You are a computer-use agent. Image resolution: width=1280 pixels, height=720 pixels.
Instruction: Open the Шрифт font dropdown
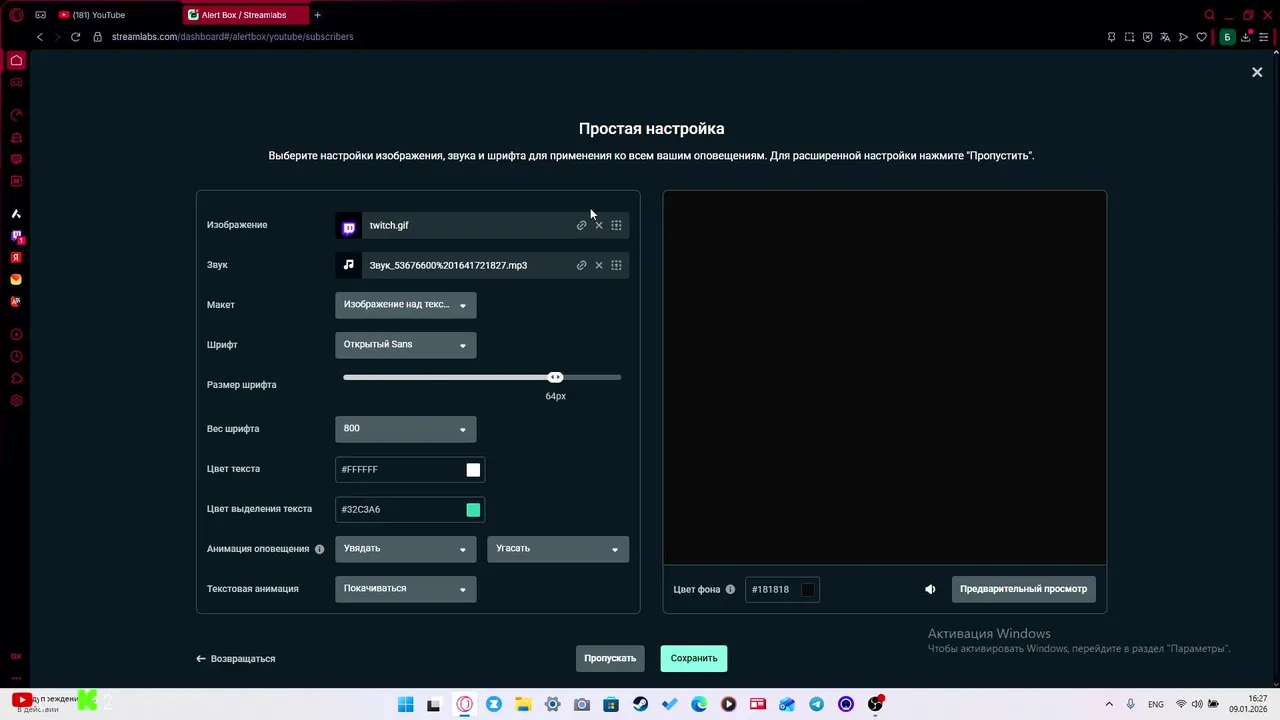coord(405,345)
